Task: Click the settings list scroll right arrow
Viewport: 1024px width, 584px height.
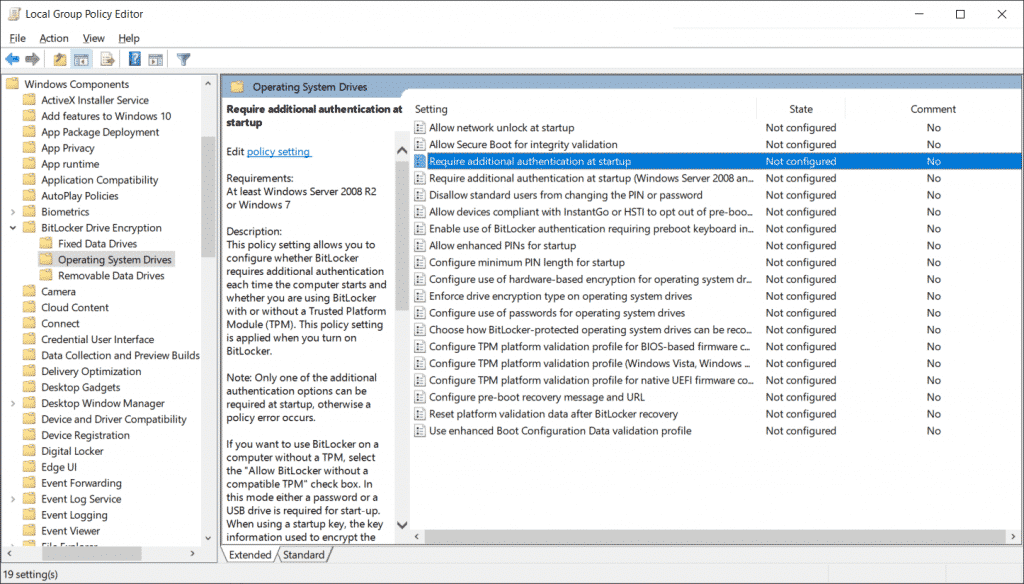Action: point(1013,536)
